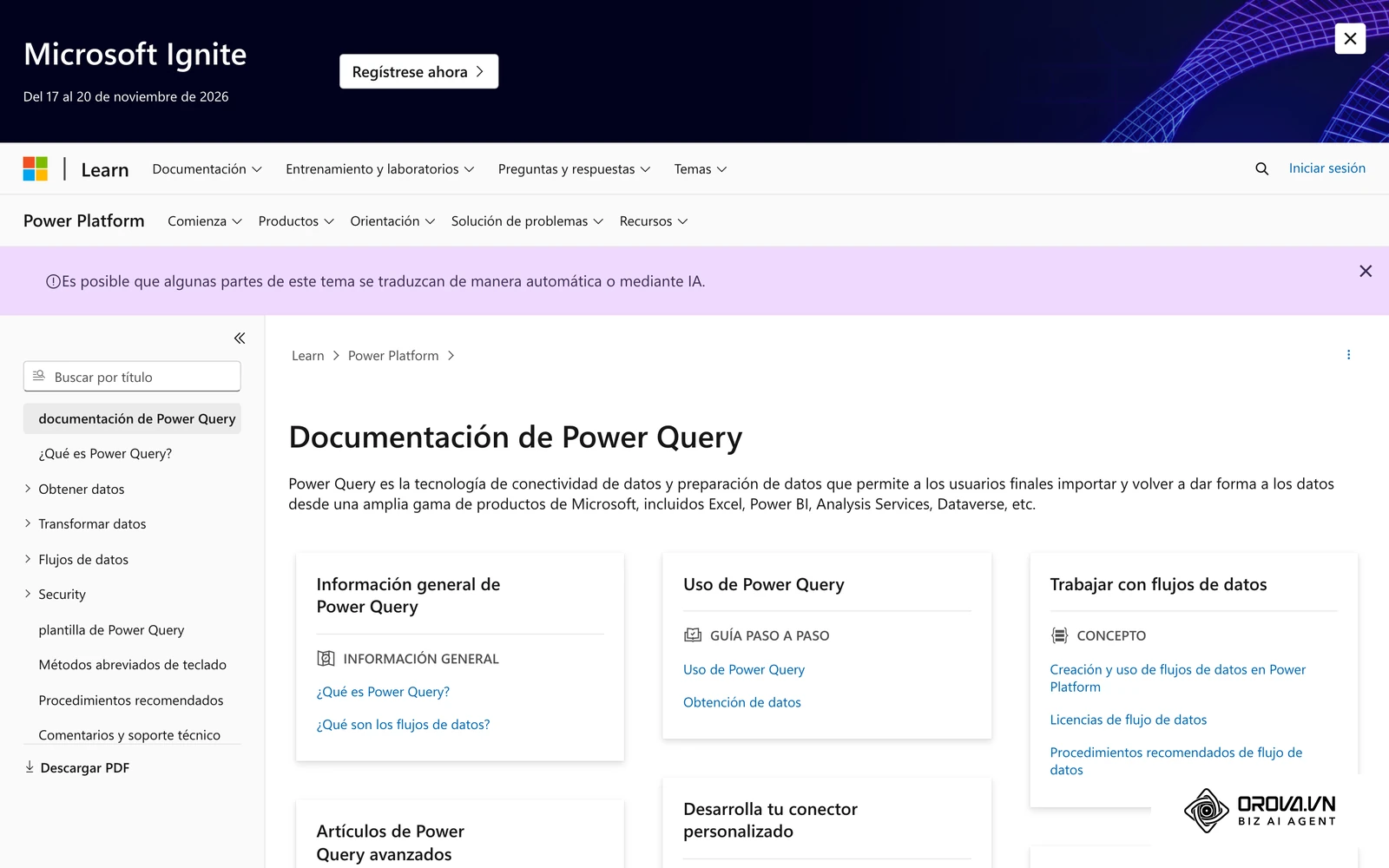Viewport: 1389px width, 868px height.
Task: Open Procedimientos recomendados de flujo link
Action: tap(1176, 761)
